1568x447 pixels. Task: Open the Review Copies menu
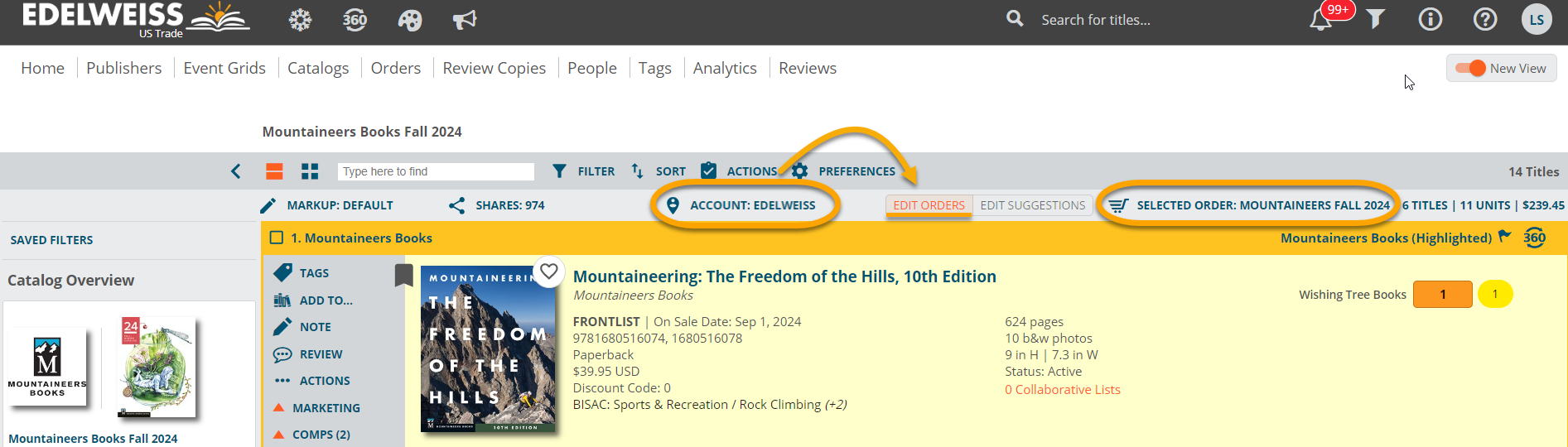click(x=495, y=68)
